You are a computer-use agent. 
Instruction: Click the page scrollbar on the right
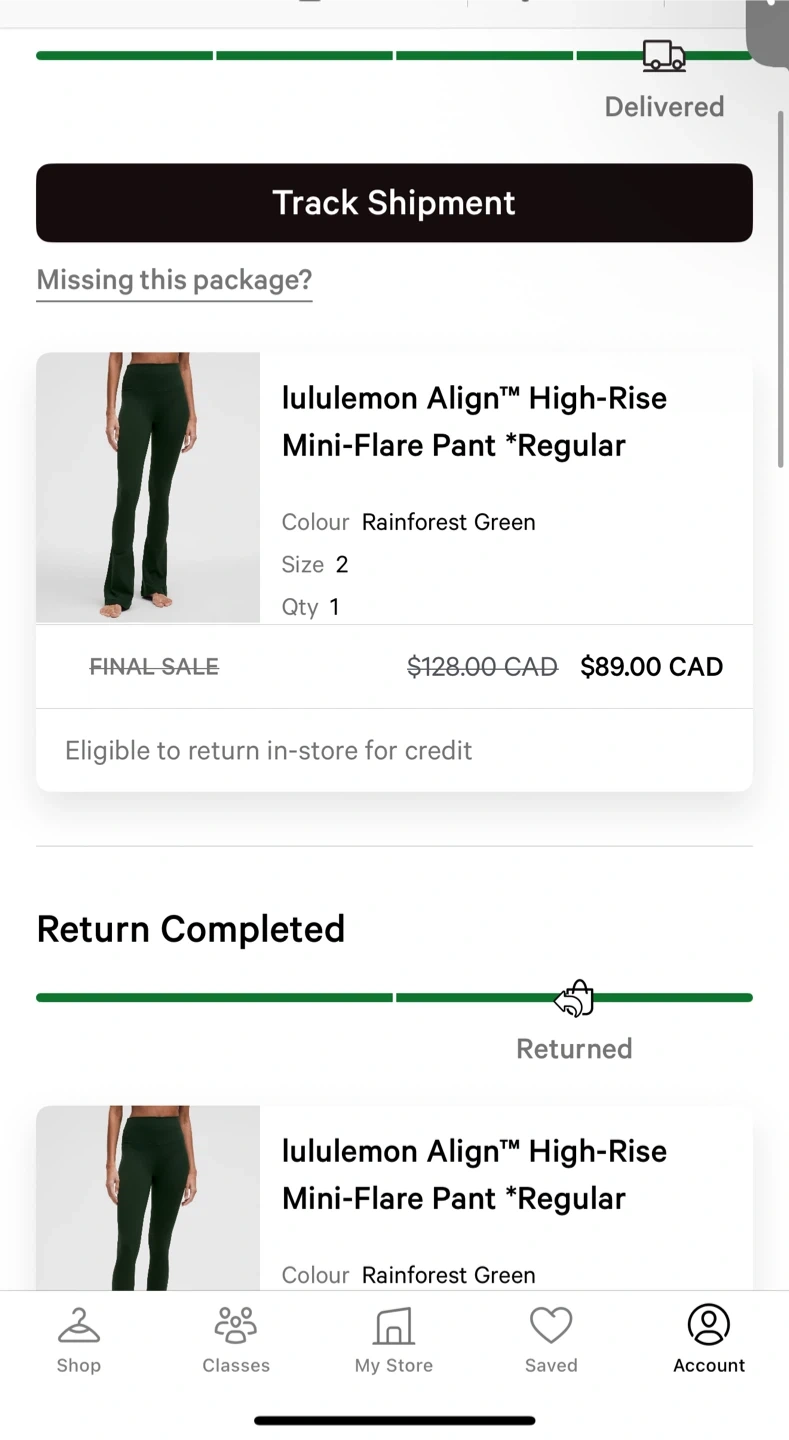pos(781,290)
